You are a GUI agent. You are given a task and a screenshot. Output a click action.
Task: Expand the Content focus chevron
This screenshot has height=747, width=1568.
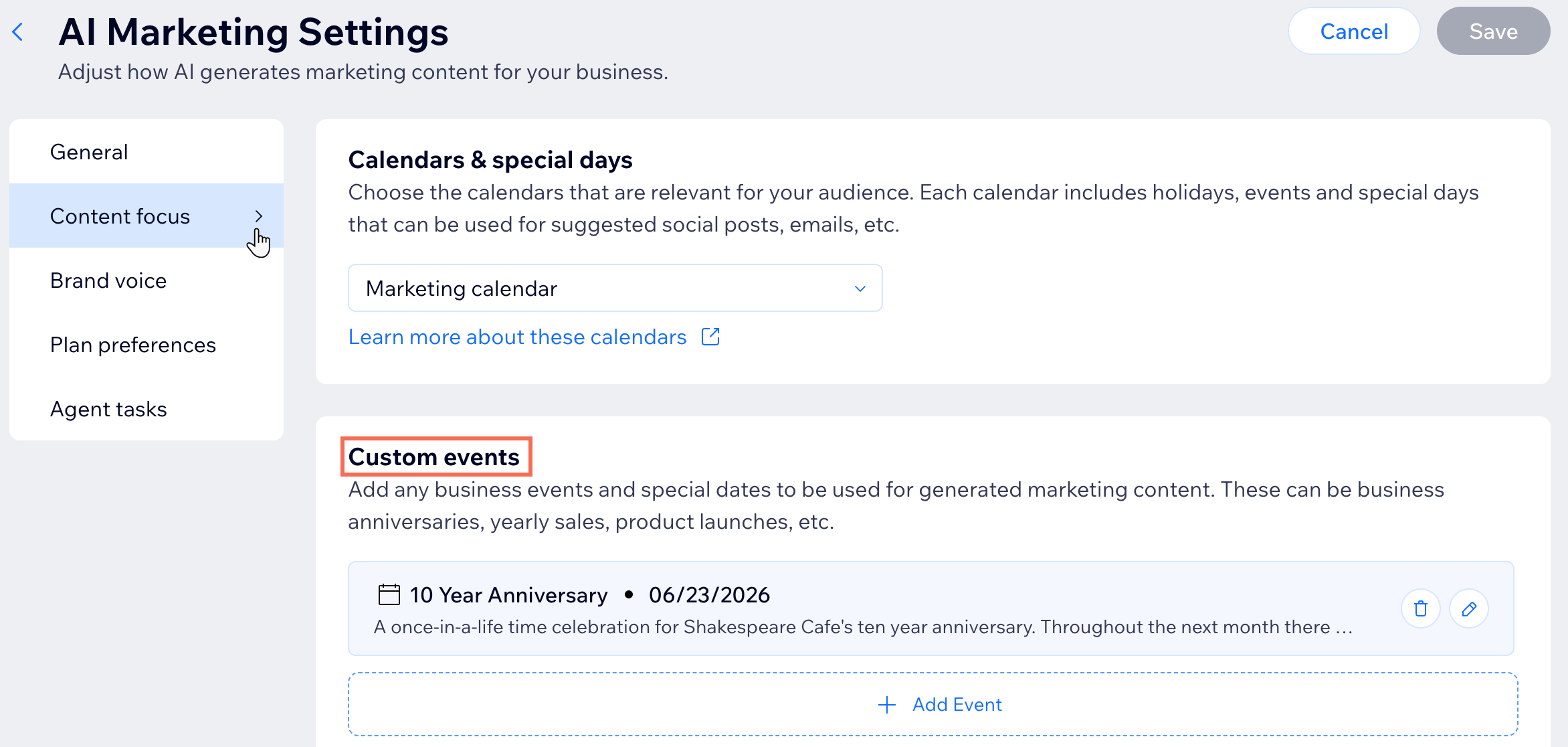(x=259, y=216)
